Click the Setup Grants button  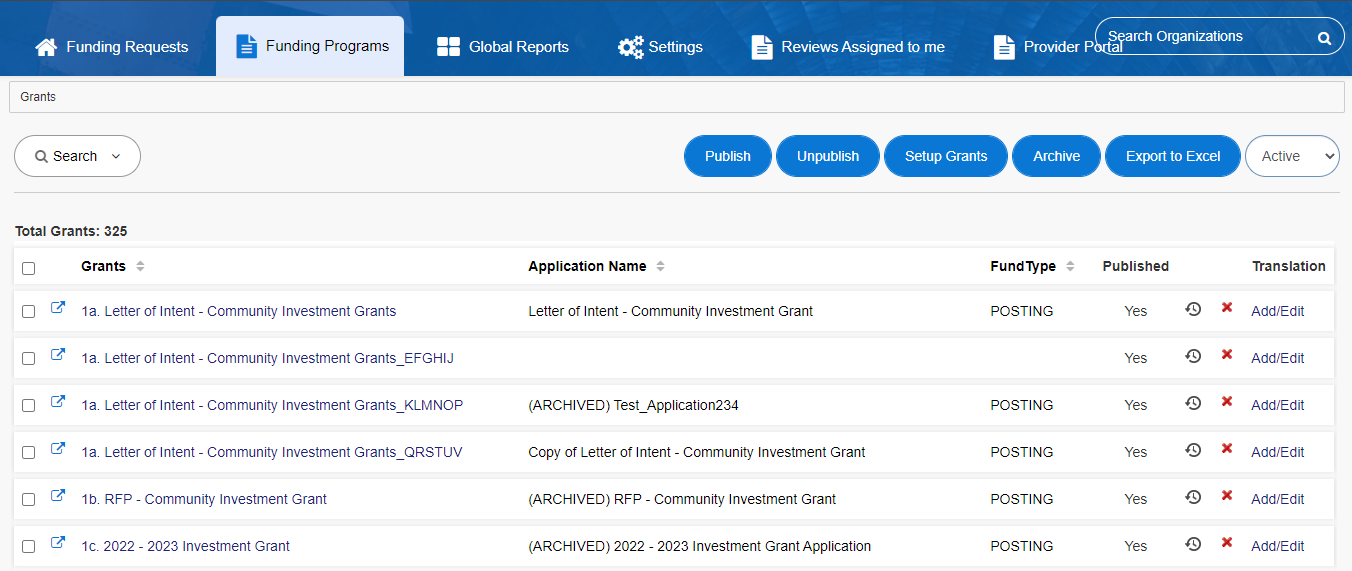tap(946, 156)
